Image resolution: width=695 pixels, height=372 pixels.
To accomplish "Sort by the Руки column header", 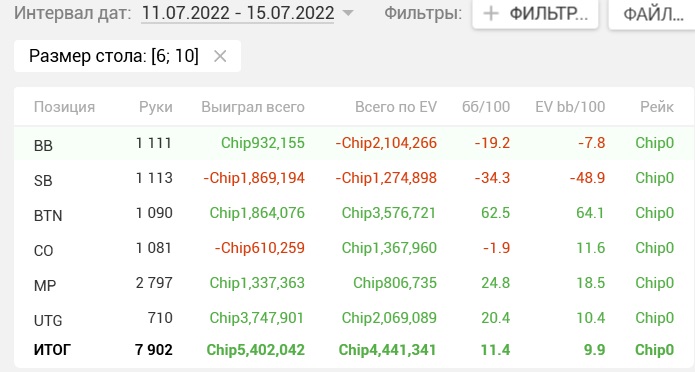I will click(x=156, y=107).
